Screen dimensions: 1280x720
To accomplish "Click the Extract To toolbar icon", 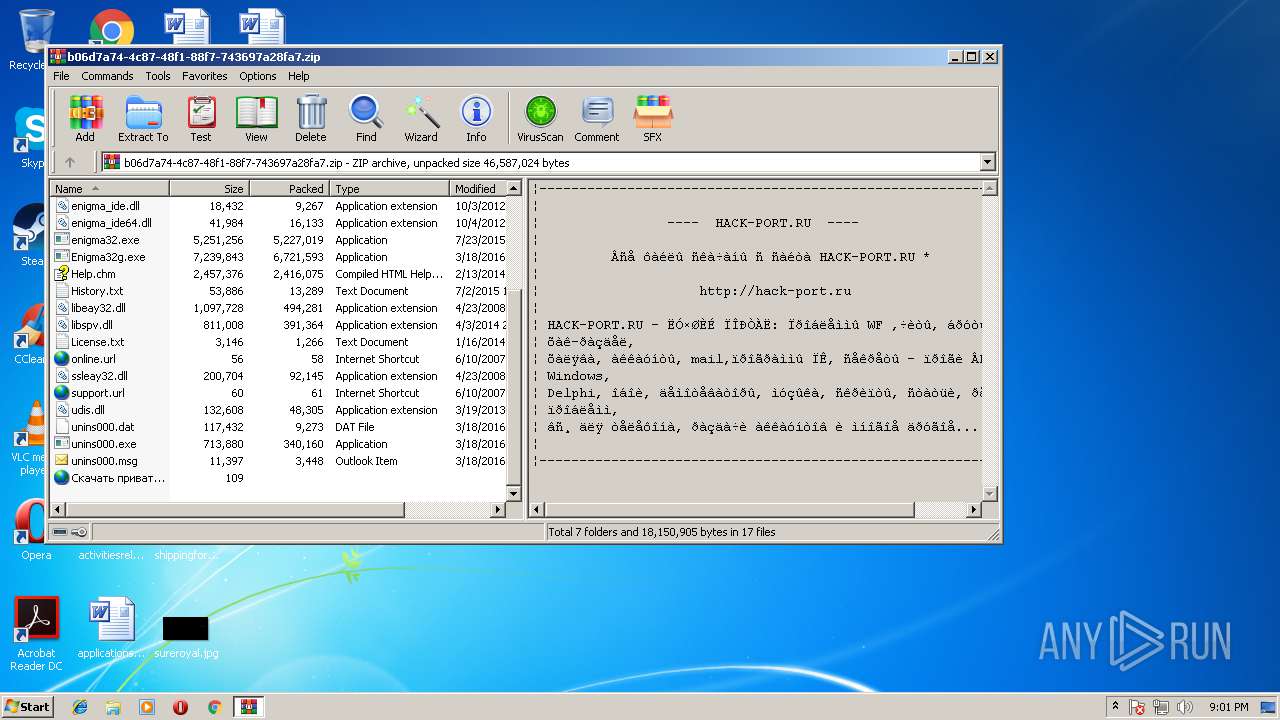I will pyautogui.click(x=143, y=119).
